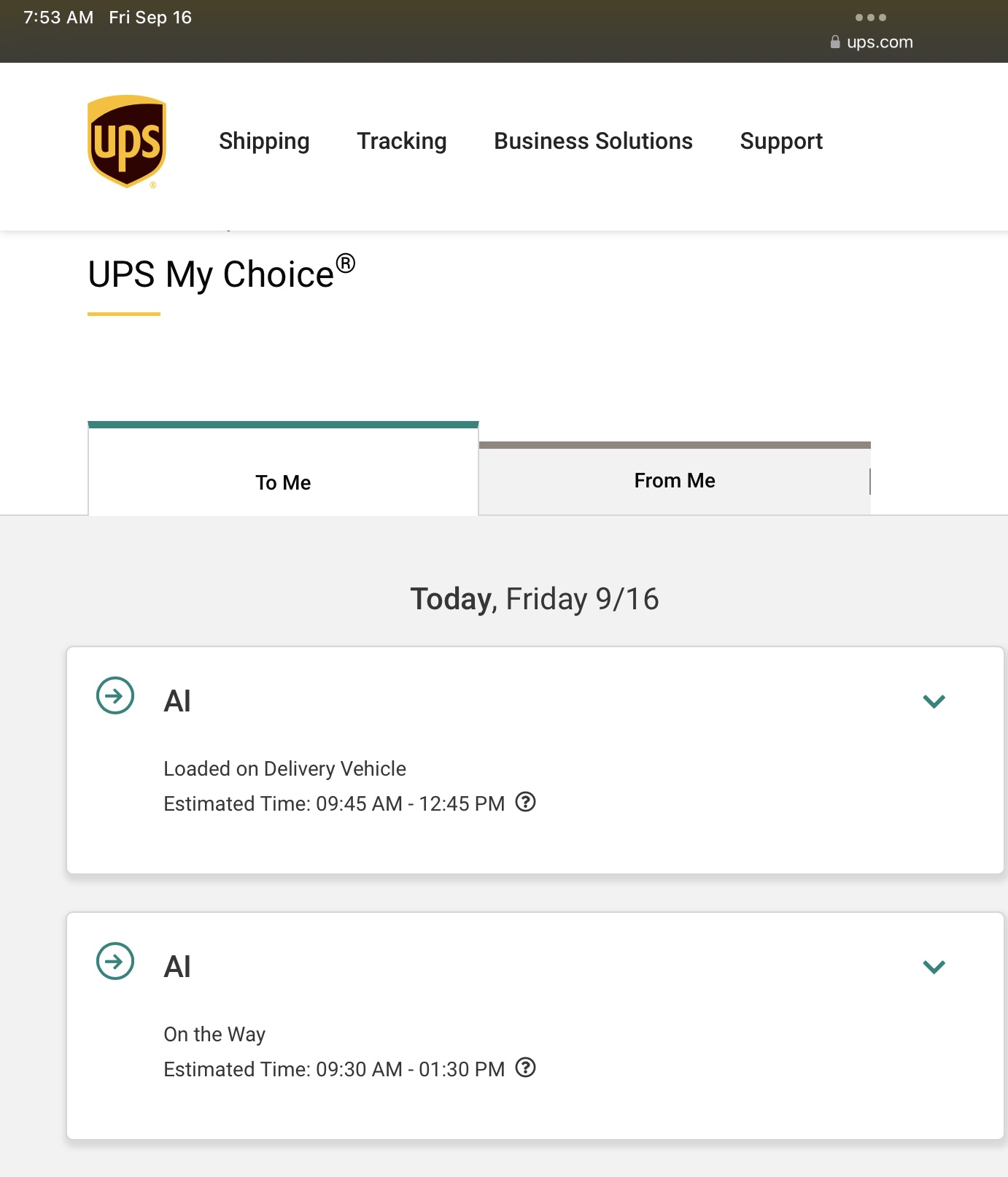This screenshot has height=1177, width=1008.
Task: Click the first shipment's AI sender name
Action: [177, 701]
